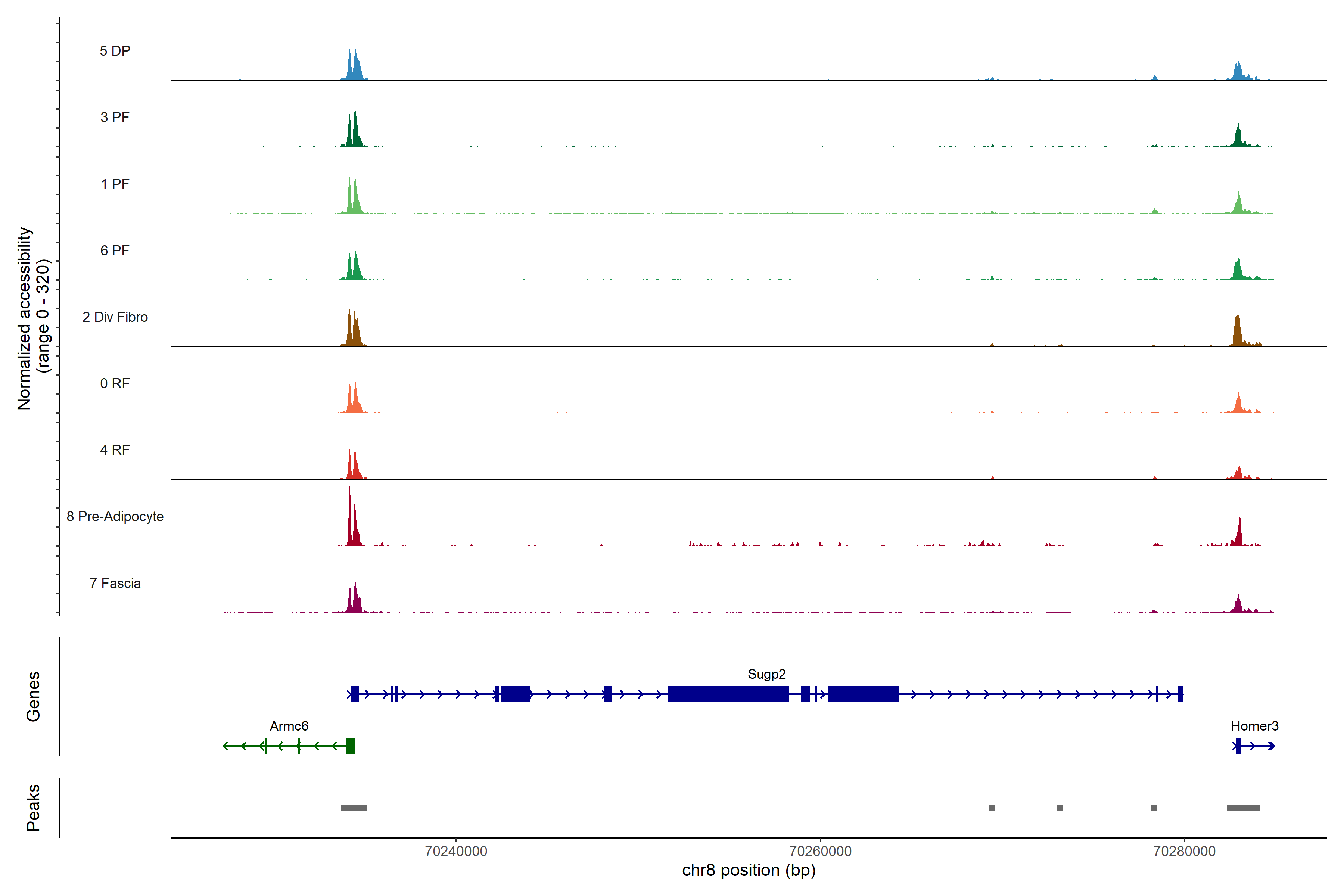Click the Armc6 gene label
The height and width of the screenshot is (896, 1344).
(x=289, y=726)
